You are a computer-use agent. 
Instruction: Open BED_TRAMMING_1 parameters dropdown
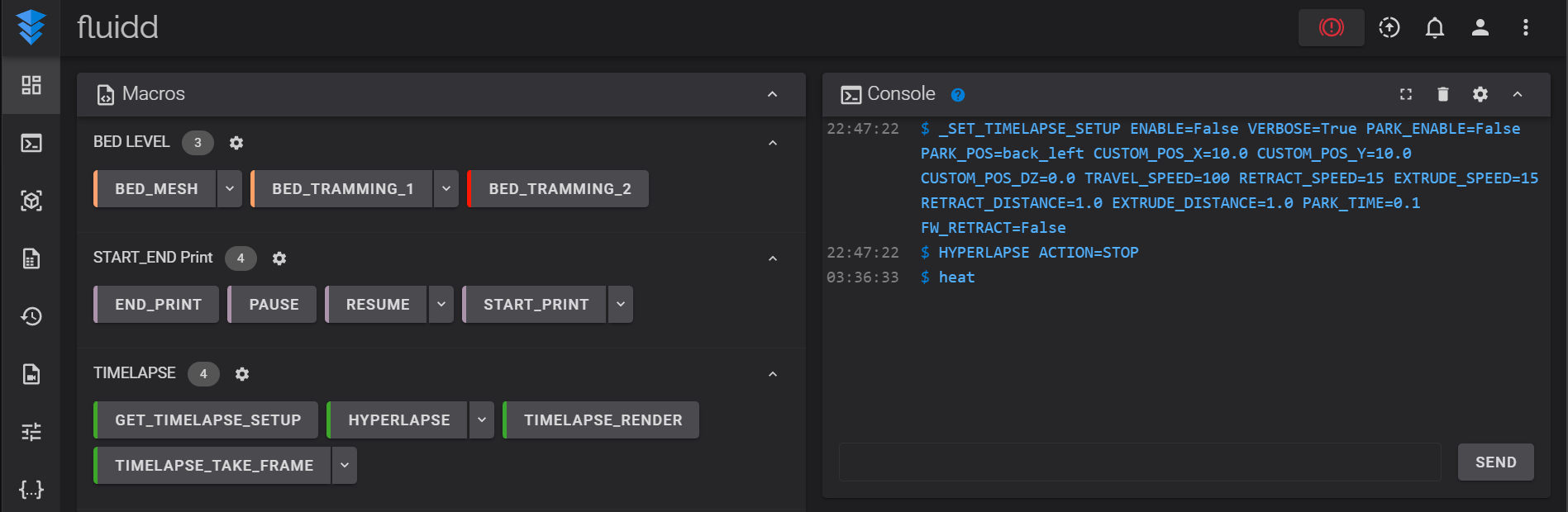(x=446, y=189)
